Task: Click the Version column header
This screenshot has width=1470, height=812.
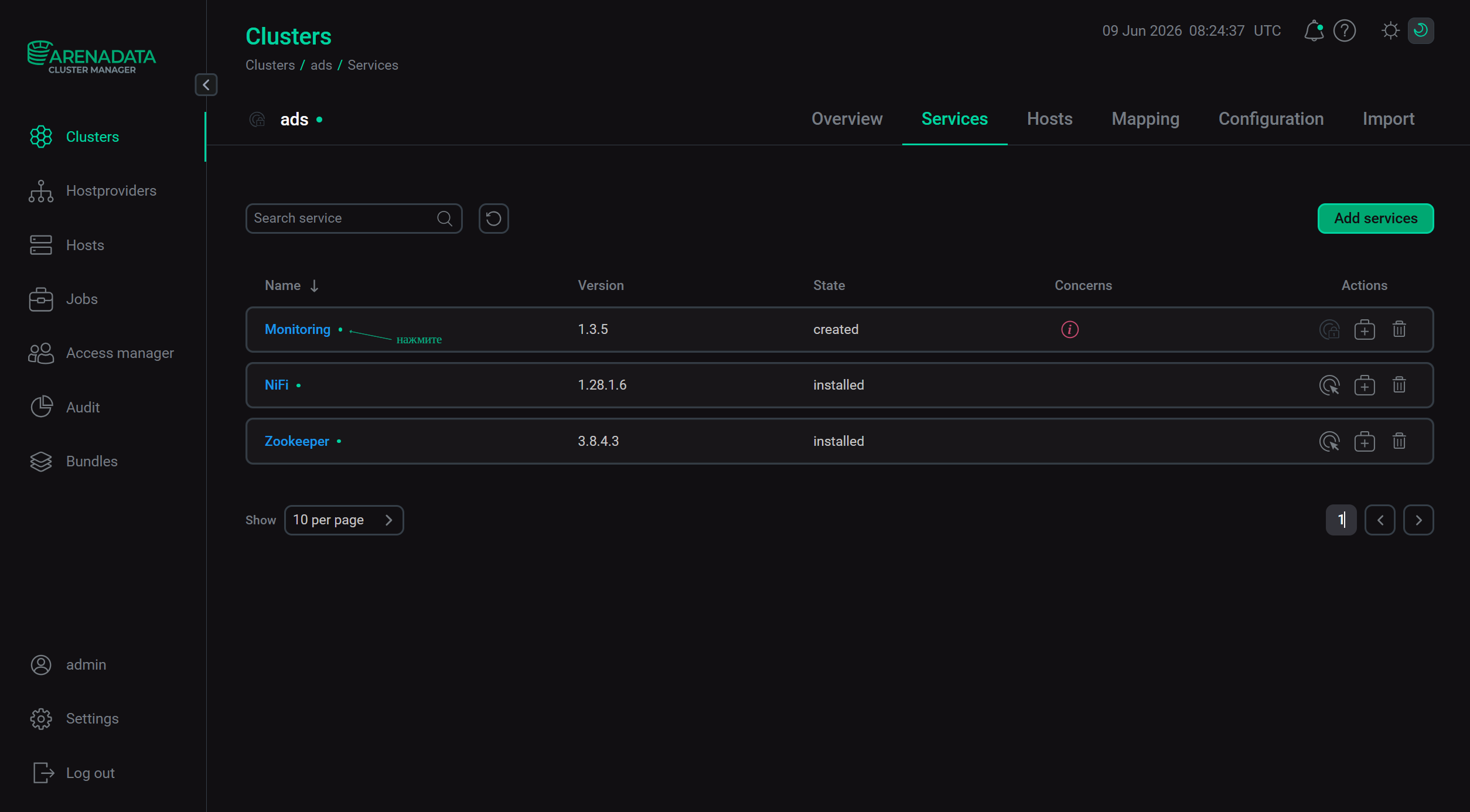Action: 601,285
